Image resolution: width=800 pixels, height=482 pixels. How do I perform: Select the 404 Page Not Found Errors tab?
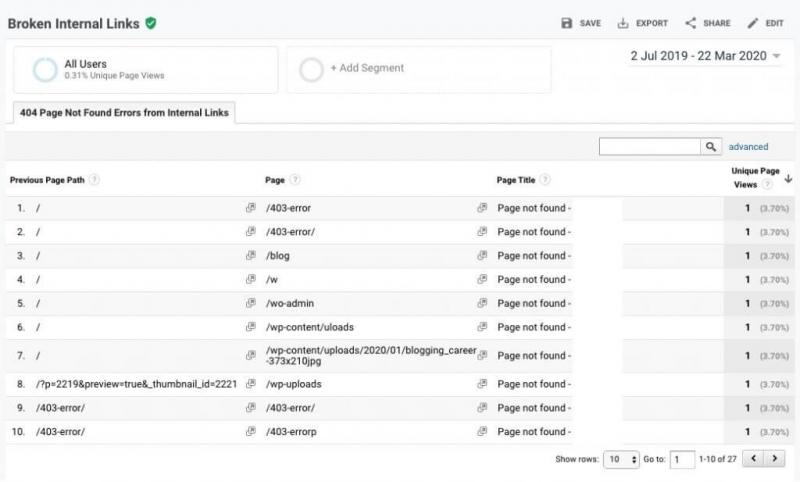(x=124, y=113)
